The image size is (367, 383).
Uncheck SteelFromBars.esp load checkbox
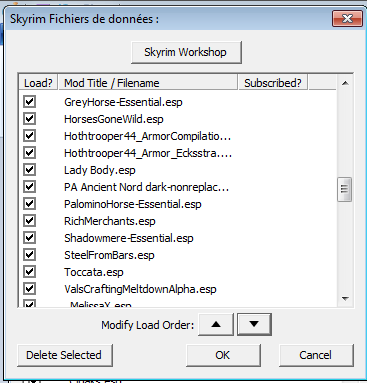[29, 254]
